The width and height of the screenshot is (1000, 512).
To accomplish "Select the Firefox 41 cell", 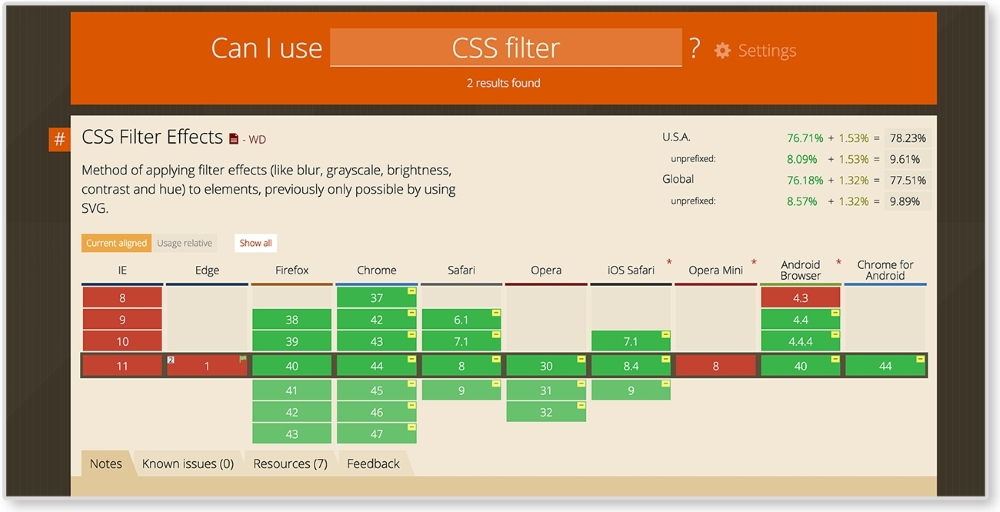I will (291, 390).
